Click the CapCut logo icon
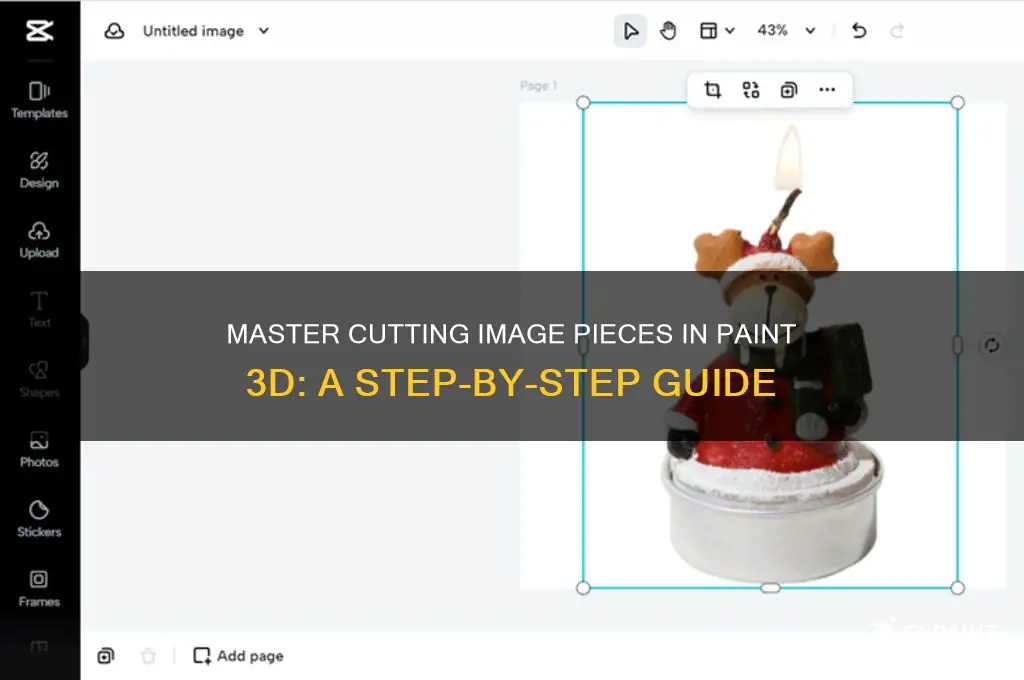The height and width of the screenshot is (680, 1024). click(39, 30)
